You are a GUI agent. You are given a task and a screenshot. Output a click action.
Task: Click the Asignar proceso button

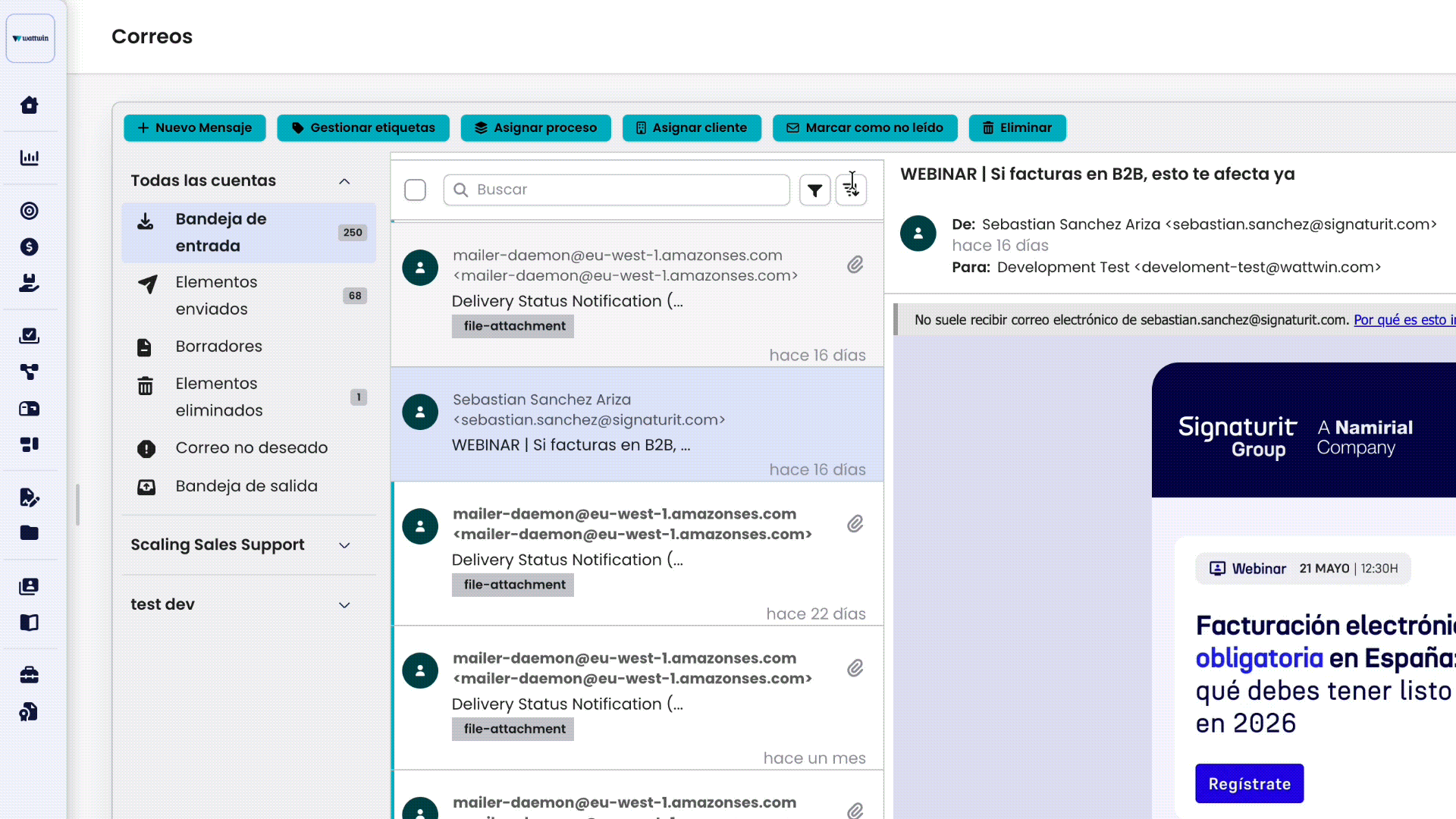(x=535, y=128)
